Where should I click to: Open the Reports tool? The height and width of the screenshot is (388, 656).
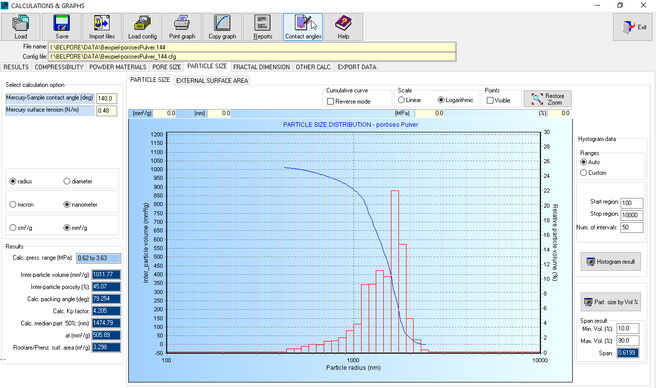tap(263, 23)
